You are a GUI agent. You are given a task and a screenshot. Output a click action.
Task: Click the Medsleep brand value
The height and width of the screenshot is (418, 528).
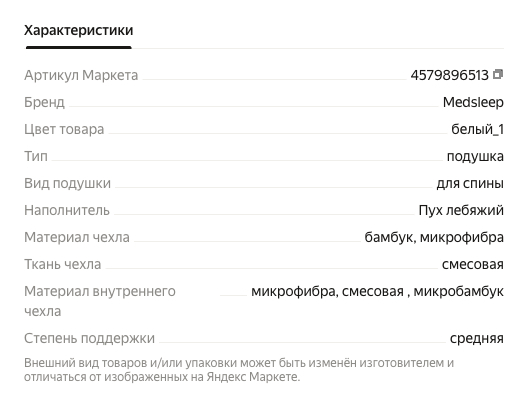pyautogui.click(x=473, y=102)
